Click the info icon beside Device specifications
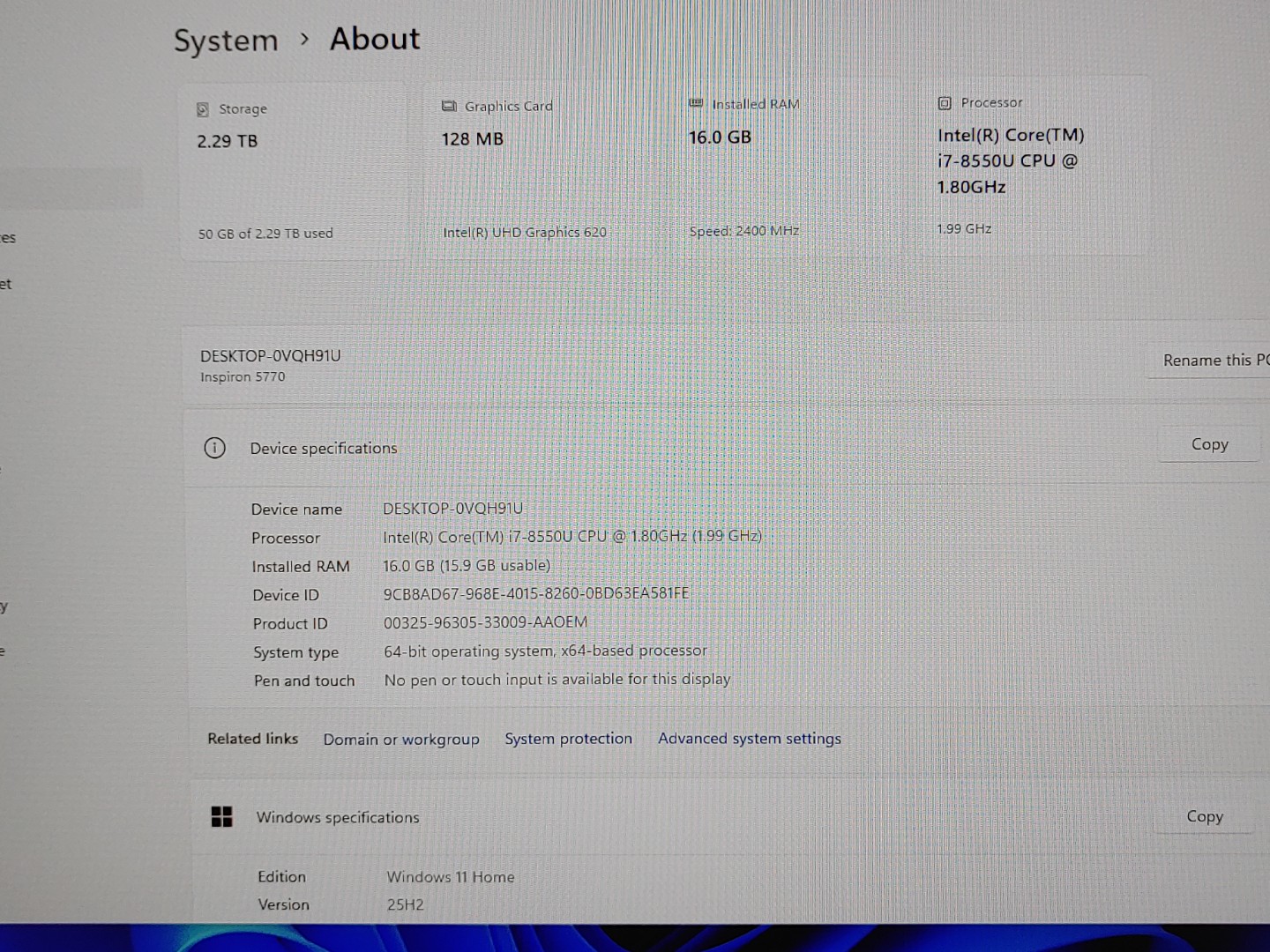The image size is (1270, 952). pos(214,448)
